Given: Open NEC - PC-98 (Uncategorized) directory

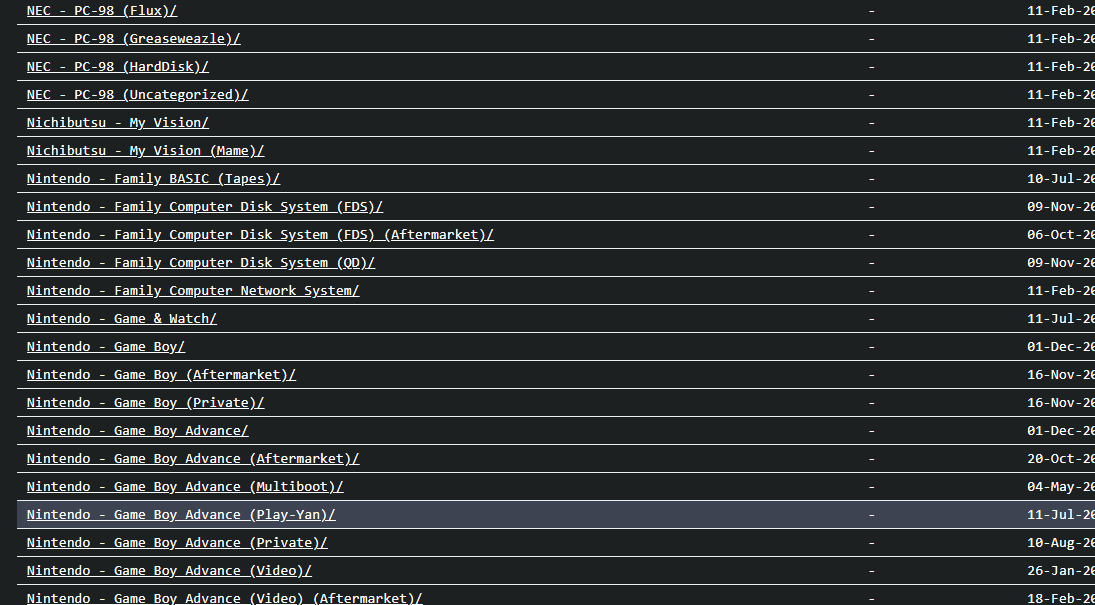Looking at the screenshot, I should [138, 94].
